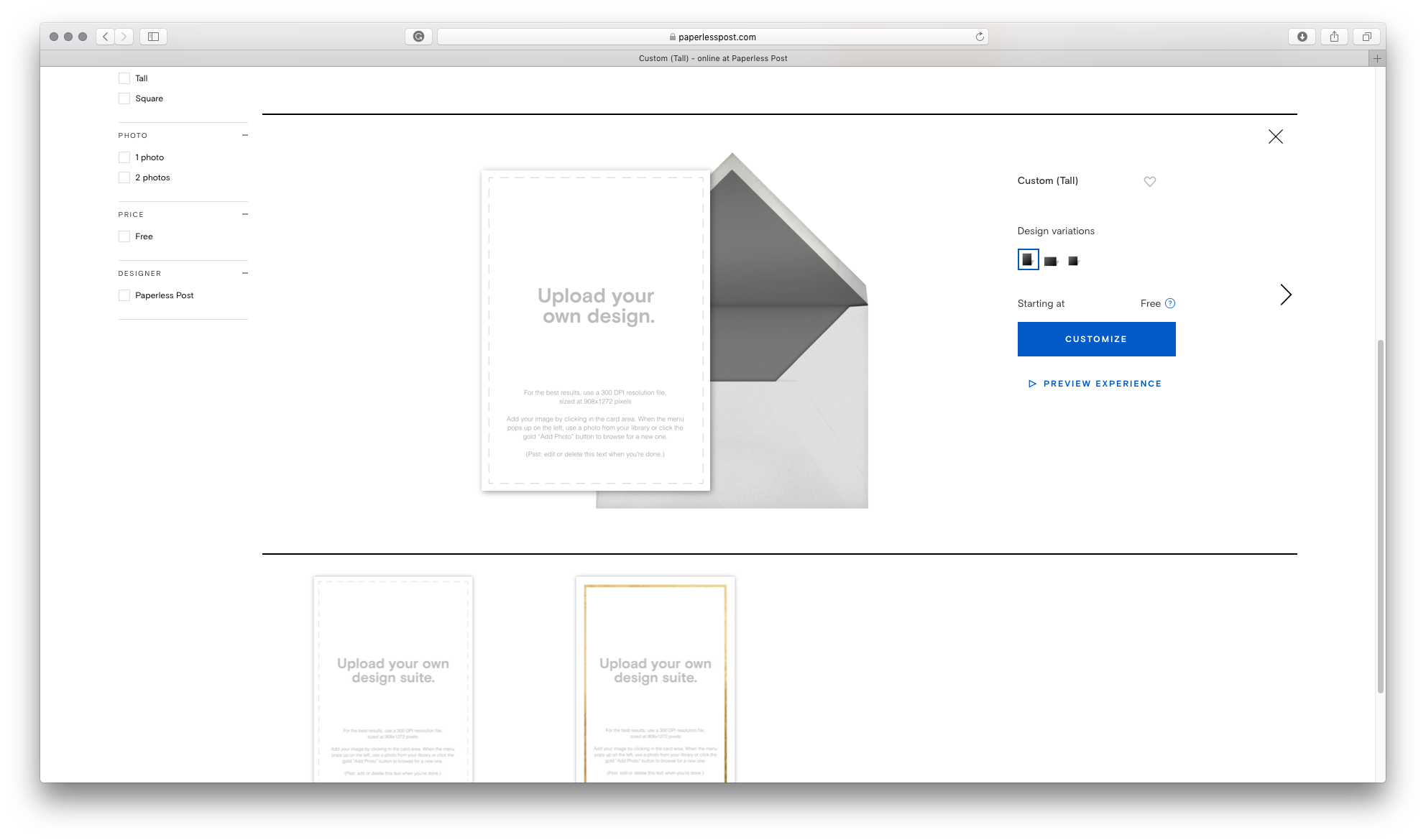This screenshot has width=1426, height=840.
Task: Click the Preview Experience link
Action: 1095,384
